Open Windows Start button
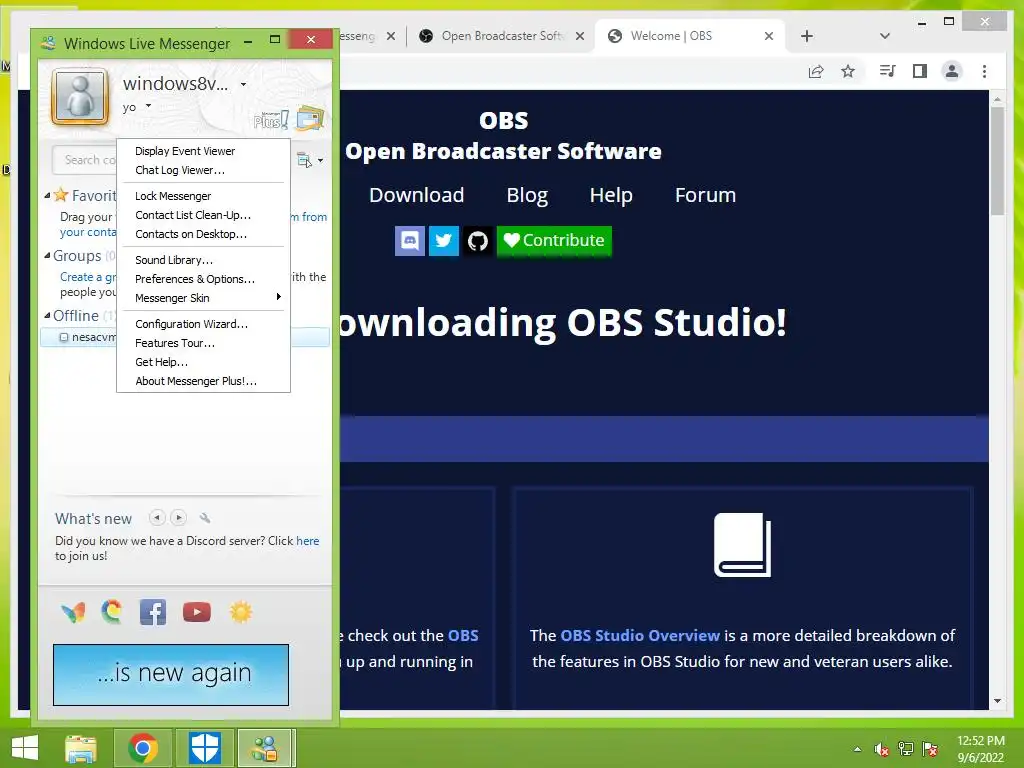The width and height of the screenshot is (1024, 768). point(25,748)
